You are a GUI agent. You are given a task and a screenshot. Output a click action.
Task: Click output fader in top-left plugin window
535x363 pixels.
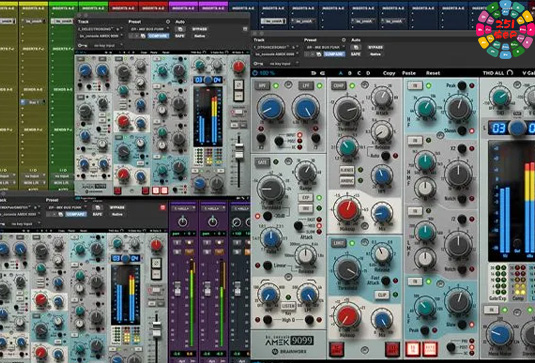pyautogui.click(x=239, y=150)
